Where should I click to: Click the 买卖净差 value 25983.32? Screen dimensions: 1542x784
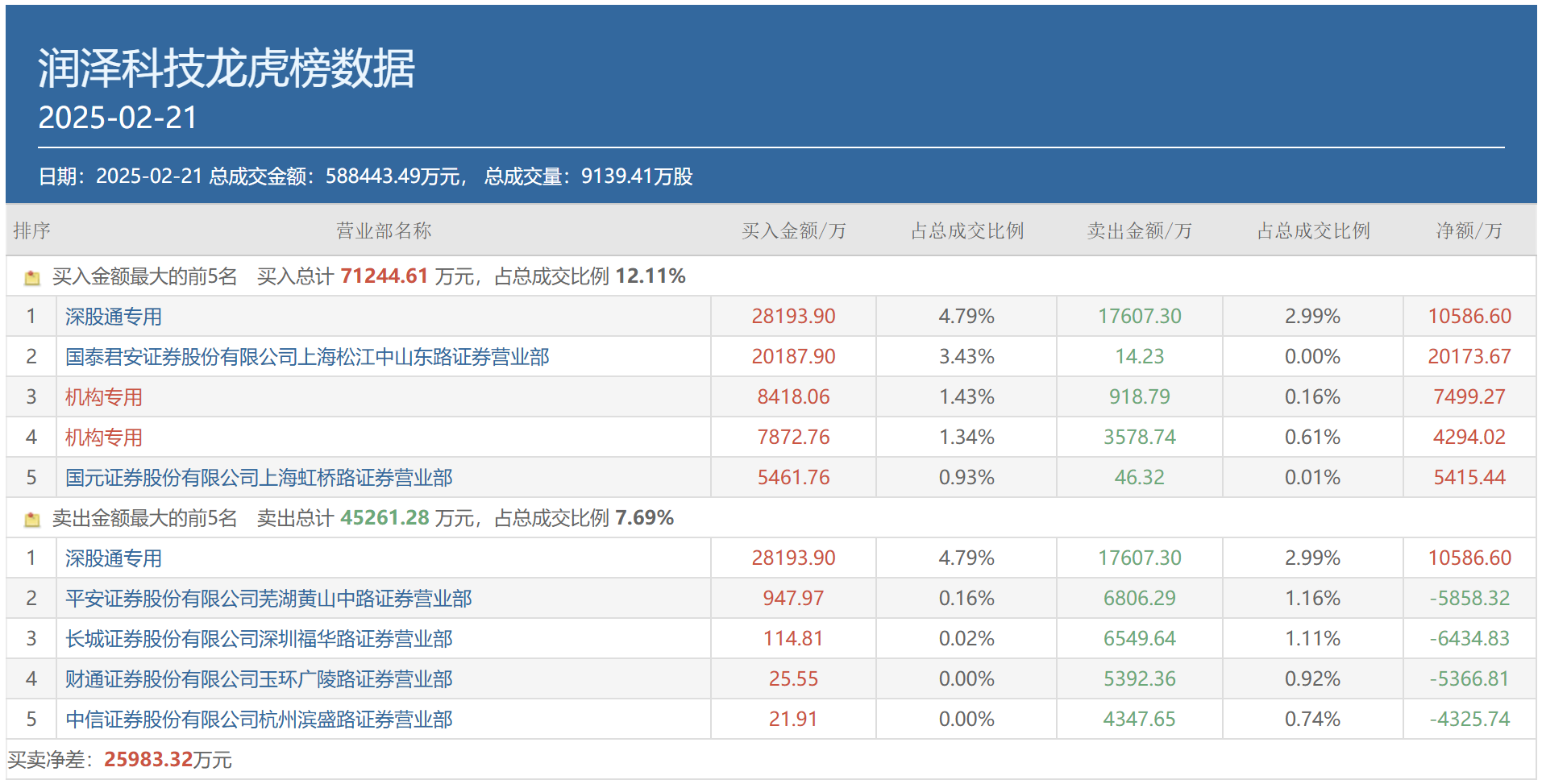tap(148, 760)
